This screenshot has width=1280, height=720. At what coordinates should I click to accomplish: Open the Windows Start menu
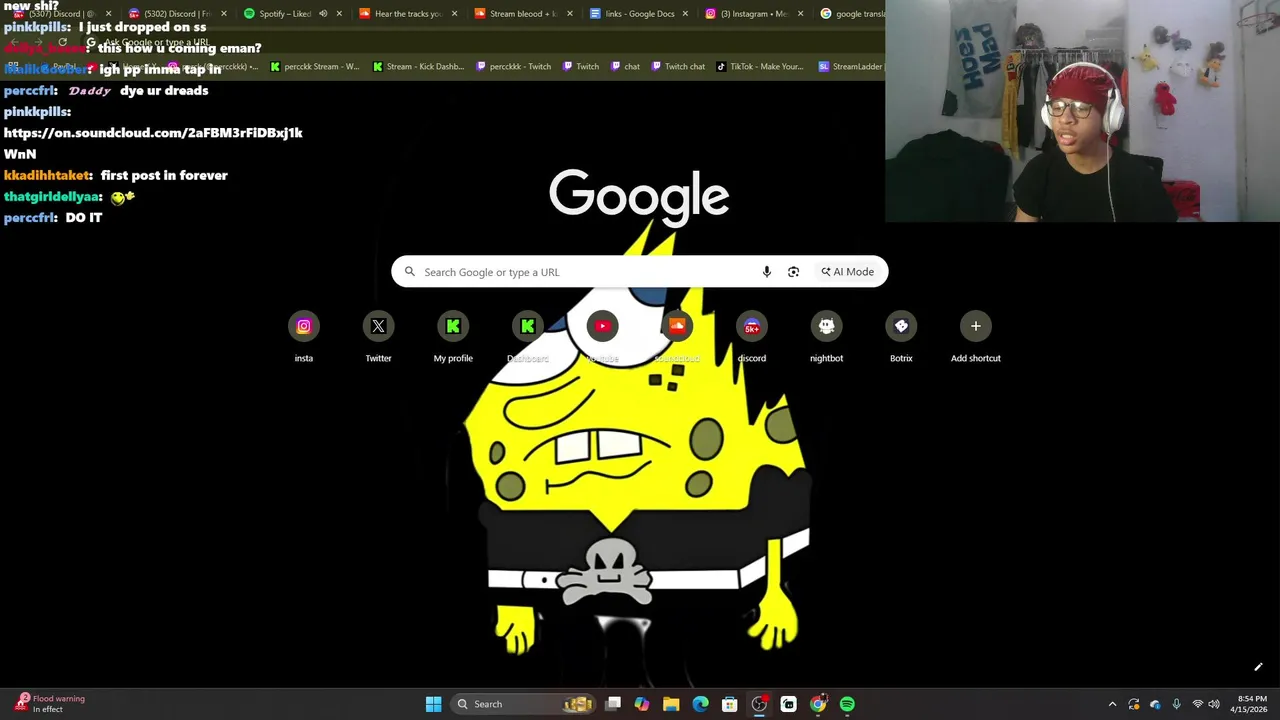tap(433, 704)
